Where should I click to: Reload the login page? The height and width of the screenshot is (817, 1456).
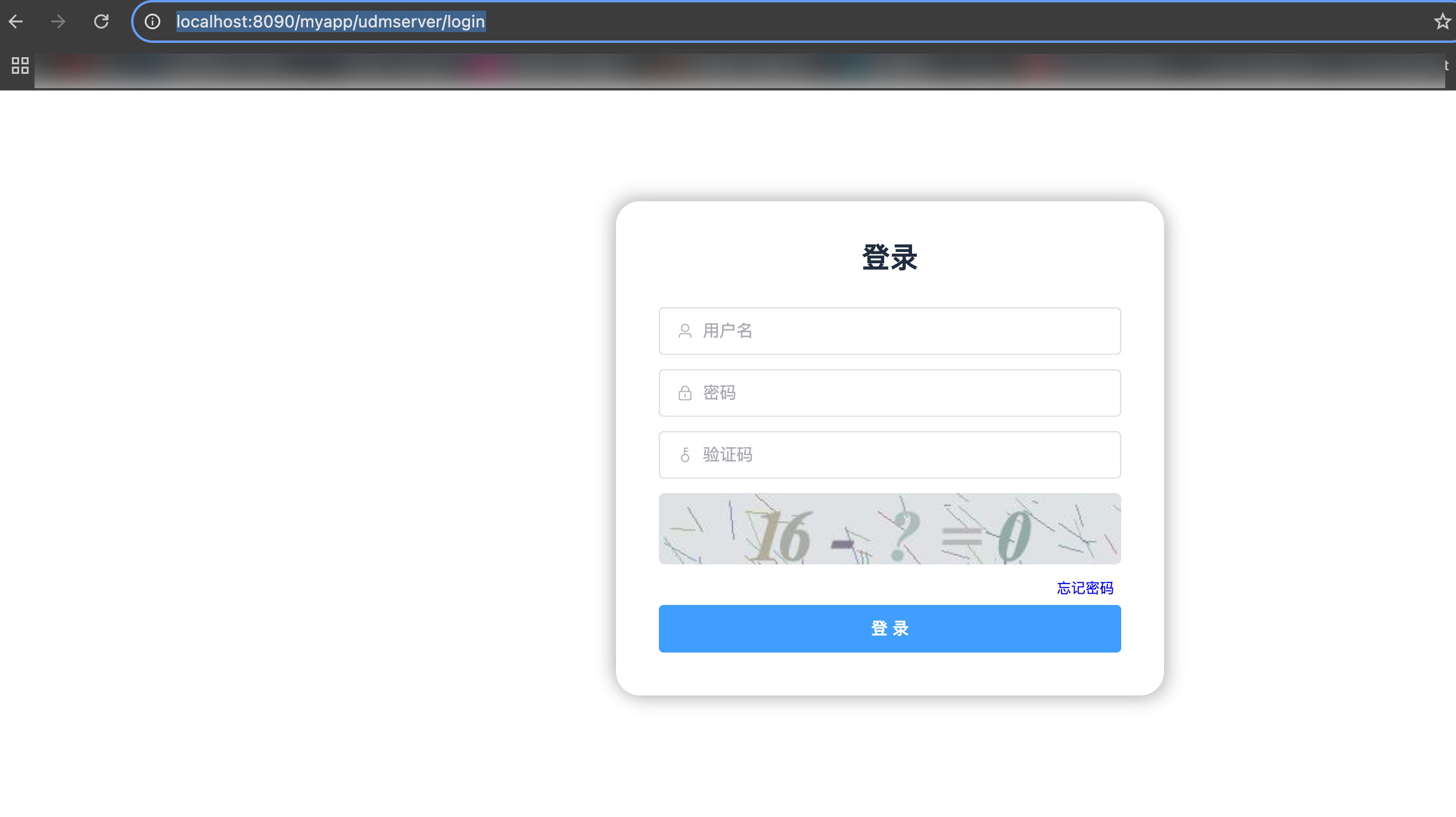(101, 22)
